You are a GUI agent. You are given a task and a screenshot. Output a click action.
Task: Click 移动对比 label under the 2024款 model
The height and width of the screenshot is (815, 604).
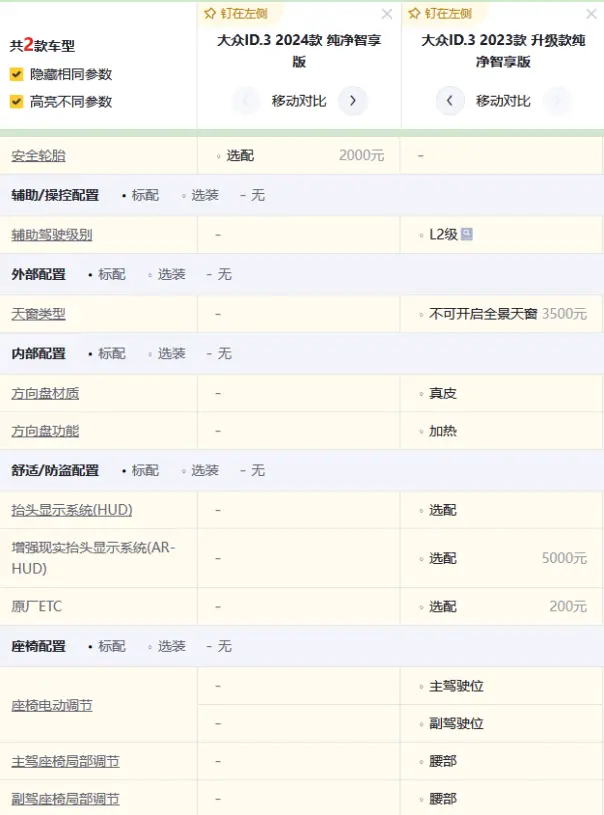click(x=299, y=101)
